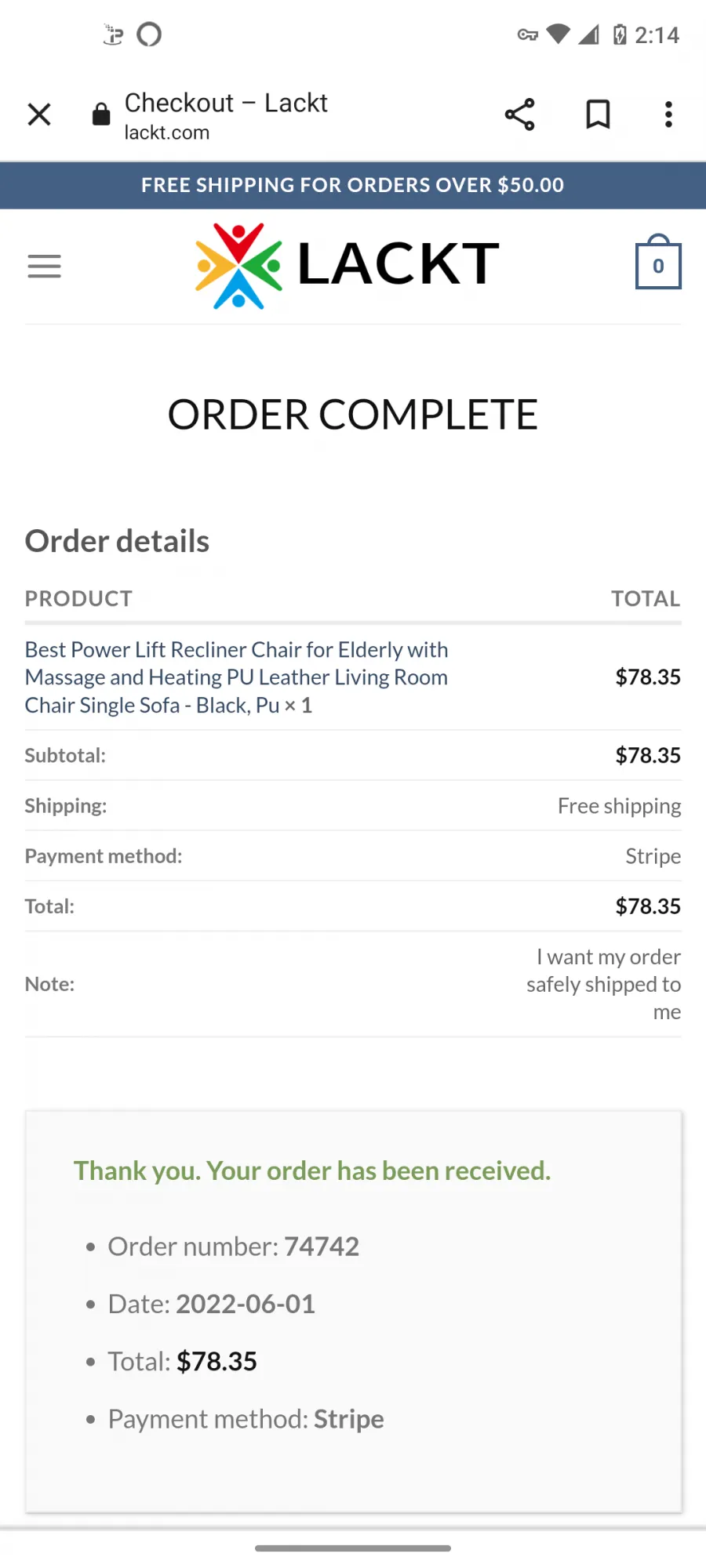Tap the circle notification icon in status bar
This screenshot has height=1568, width=706.
point(149,34)
